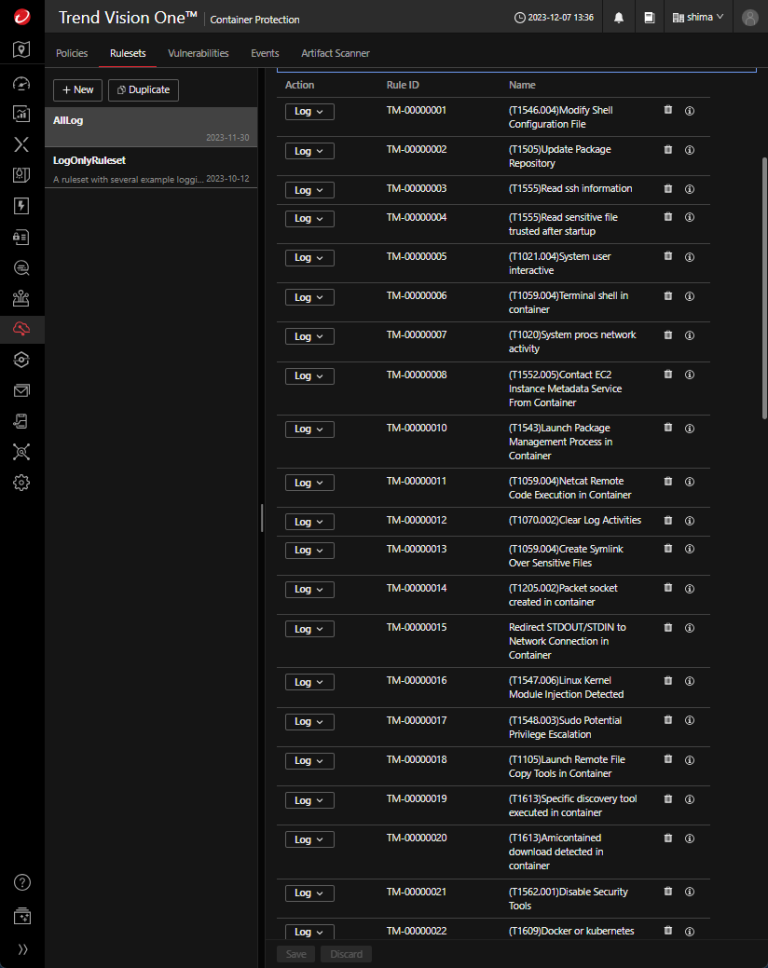The image size is (768, 968).
Task: Open the Log dropdown for TM-00000022
Action: (309, 931)
